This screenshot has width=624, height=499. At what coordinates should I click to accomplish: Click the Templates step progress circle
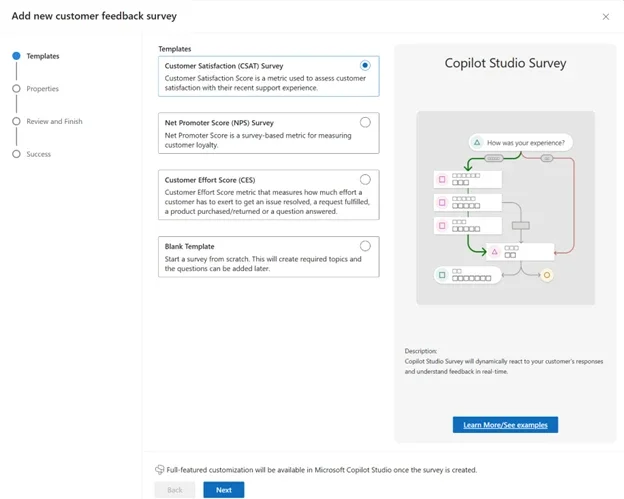pos(16,56)
